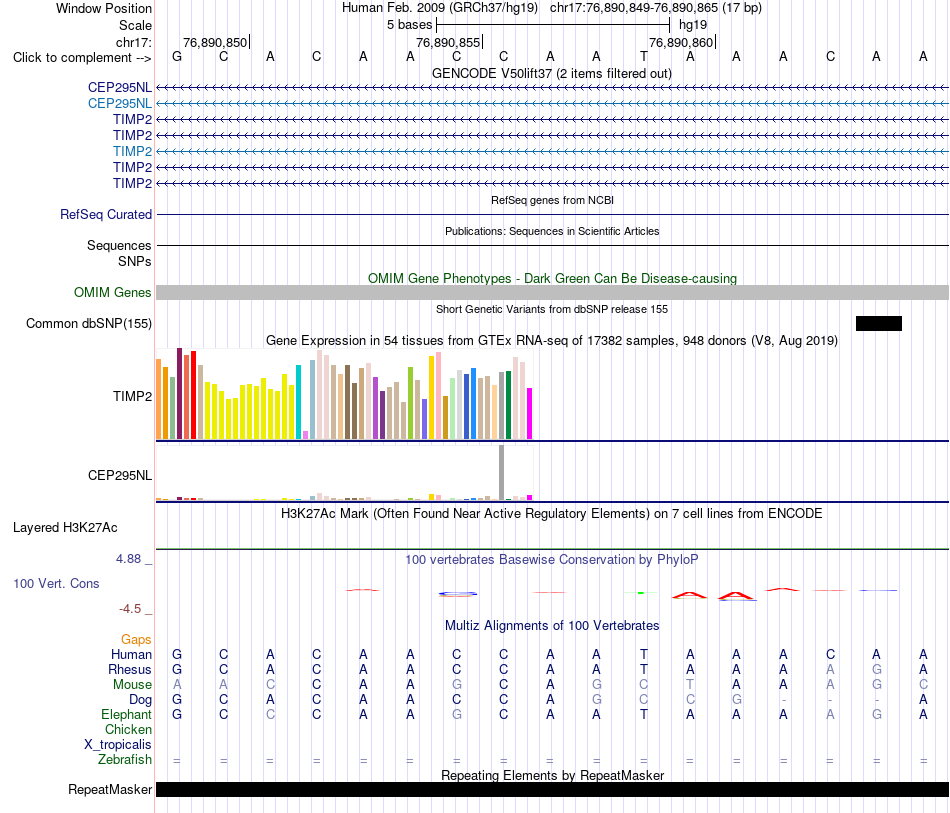Click the 76,890,855 ruler position
The height and width of the screenshot is (813, 950).
coord(448,42)
